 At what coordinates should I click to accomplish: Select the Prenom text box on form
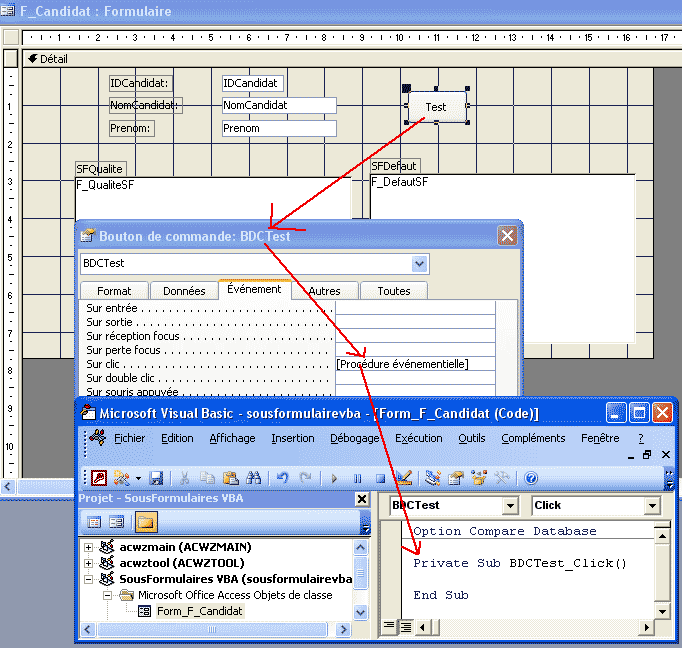pos(279,128)
